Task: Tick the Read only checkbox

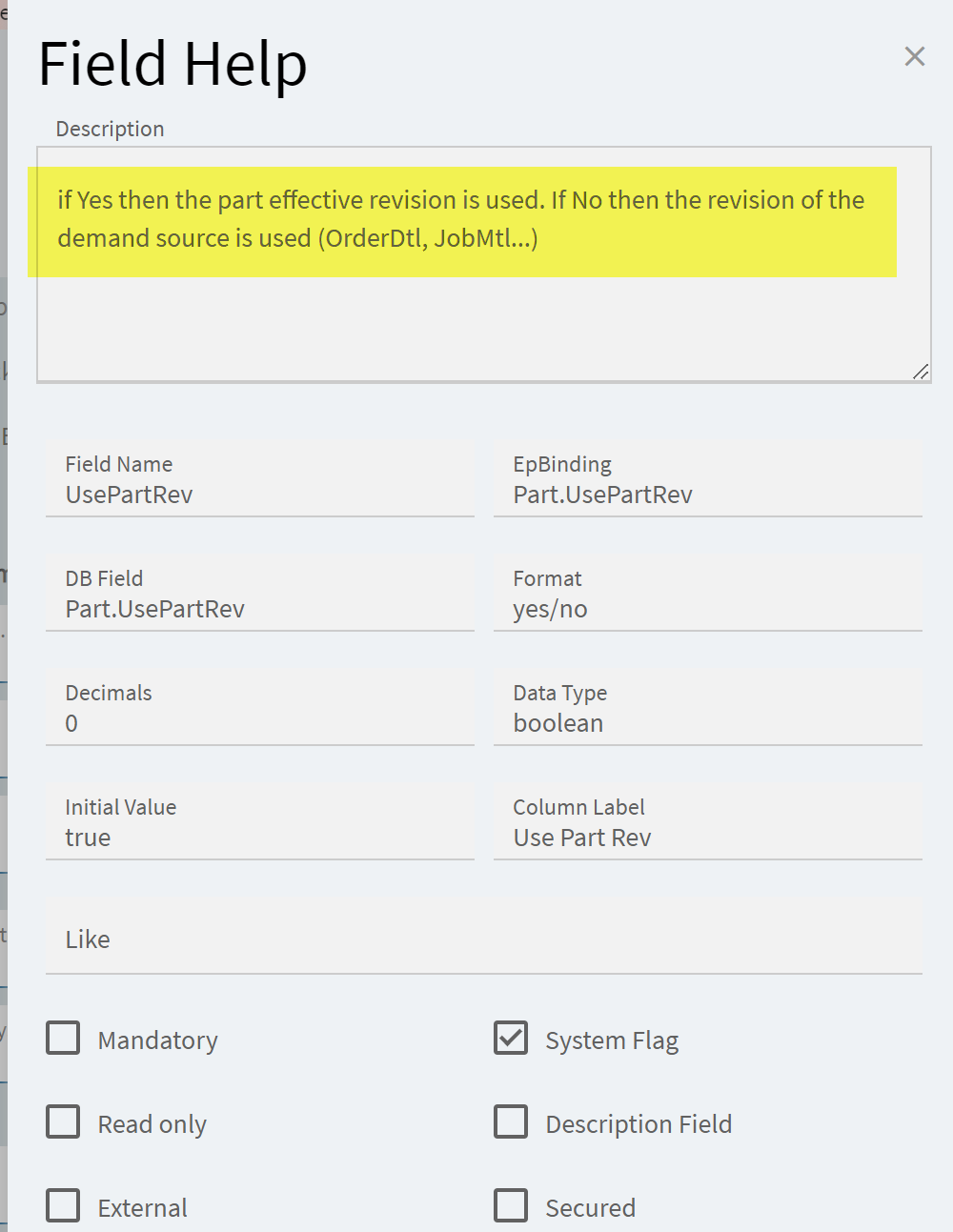Action: [x=64, y=1122]
